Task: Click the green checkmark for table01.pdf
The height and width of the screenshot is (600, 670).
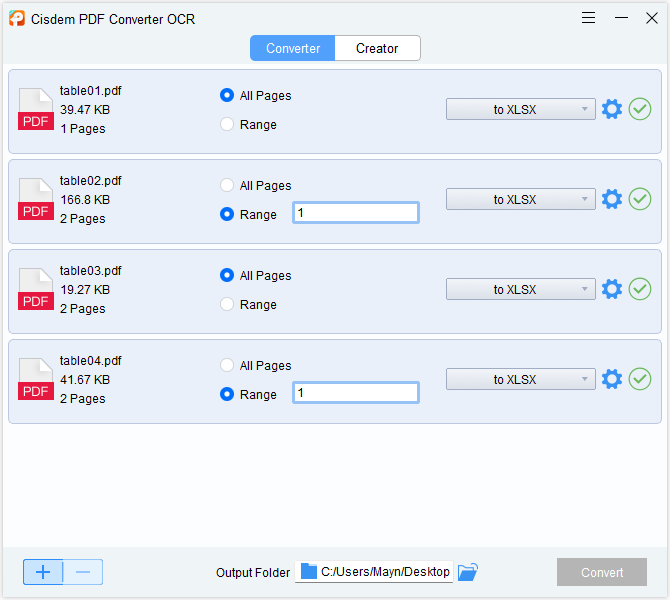Action: [x=640, y=109]
